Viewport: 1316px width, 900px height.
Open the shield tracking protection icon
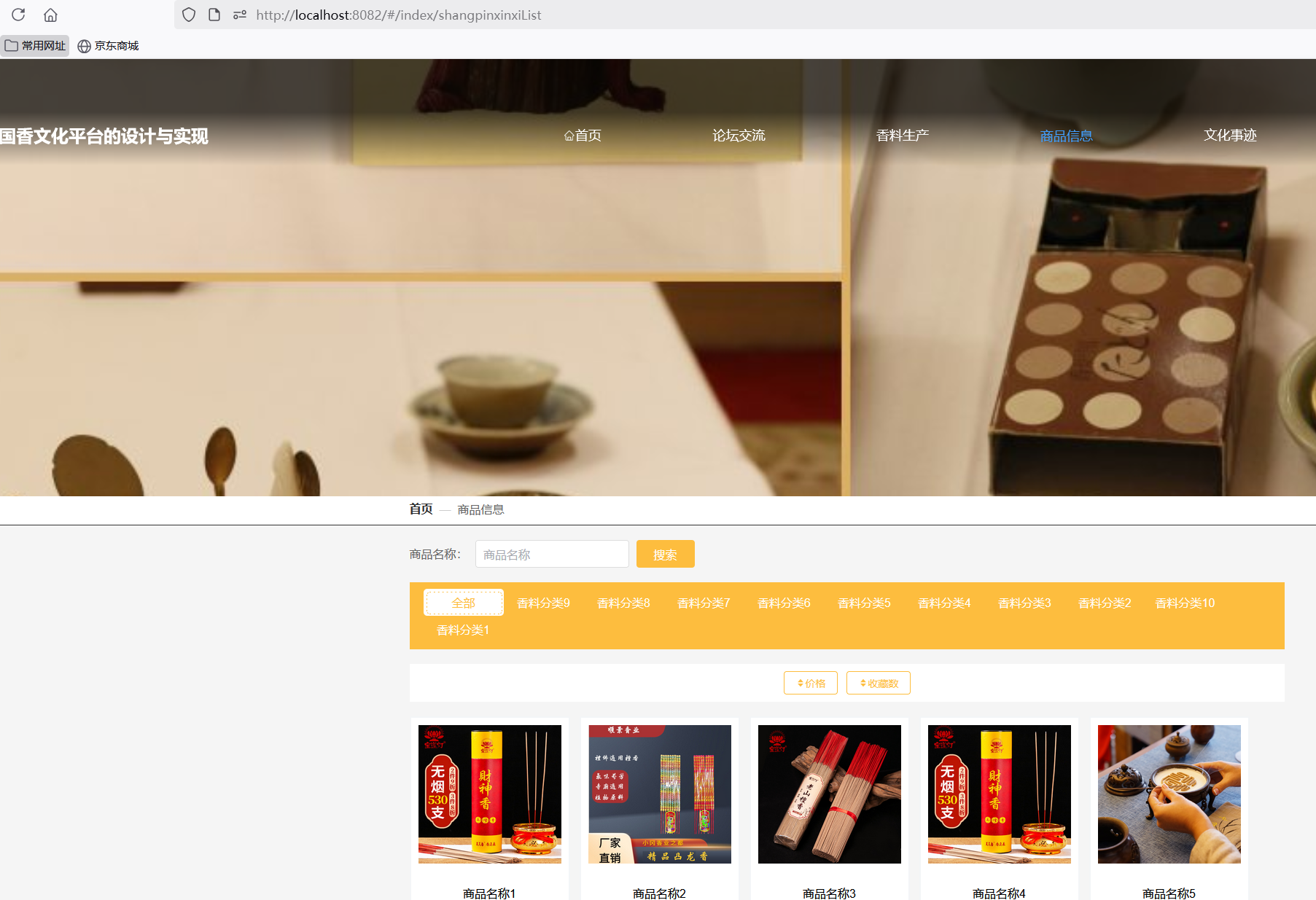point(189,15)
